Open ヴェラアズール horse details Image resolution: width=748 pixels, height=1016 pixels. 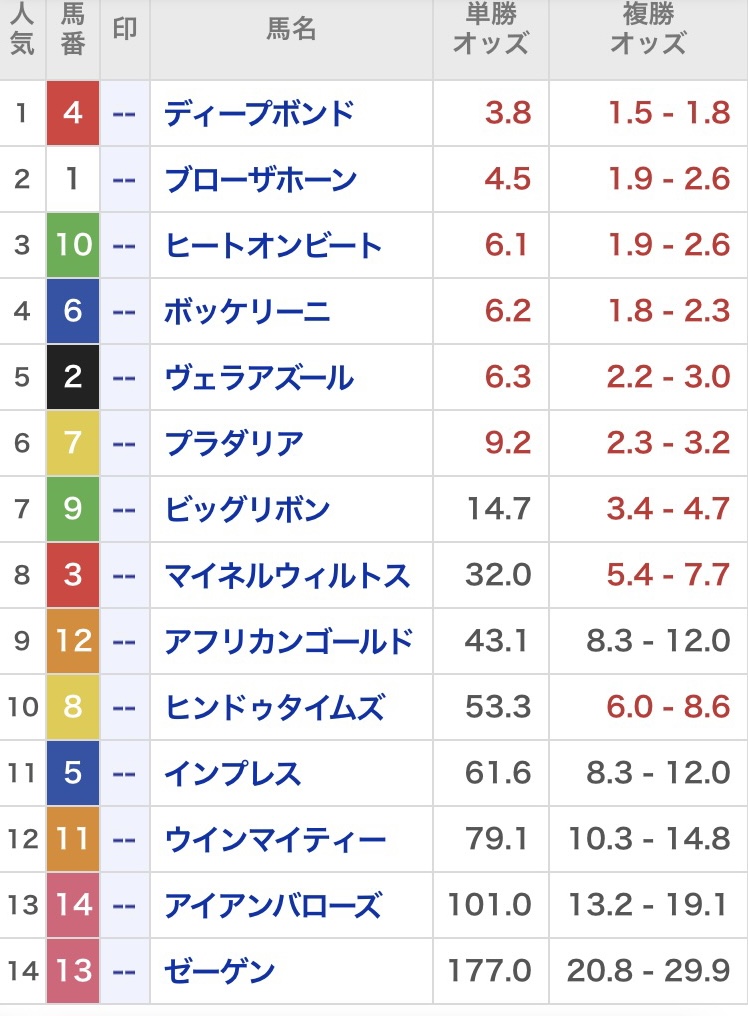pyautogui.click(x=259, y=378)
